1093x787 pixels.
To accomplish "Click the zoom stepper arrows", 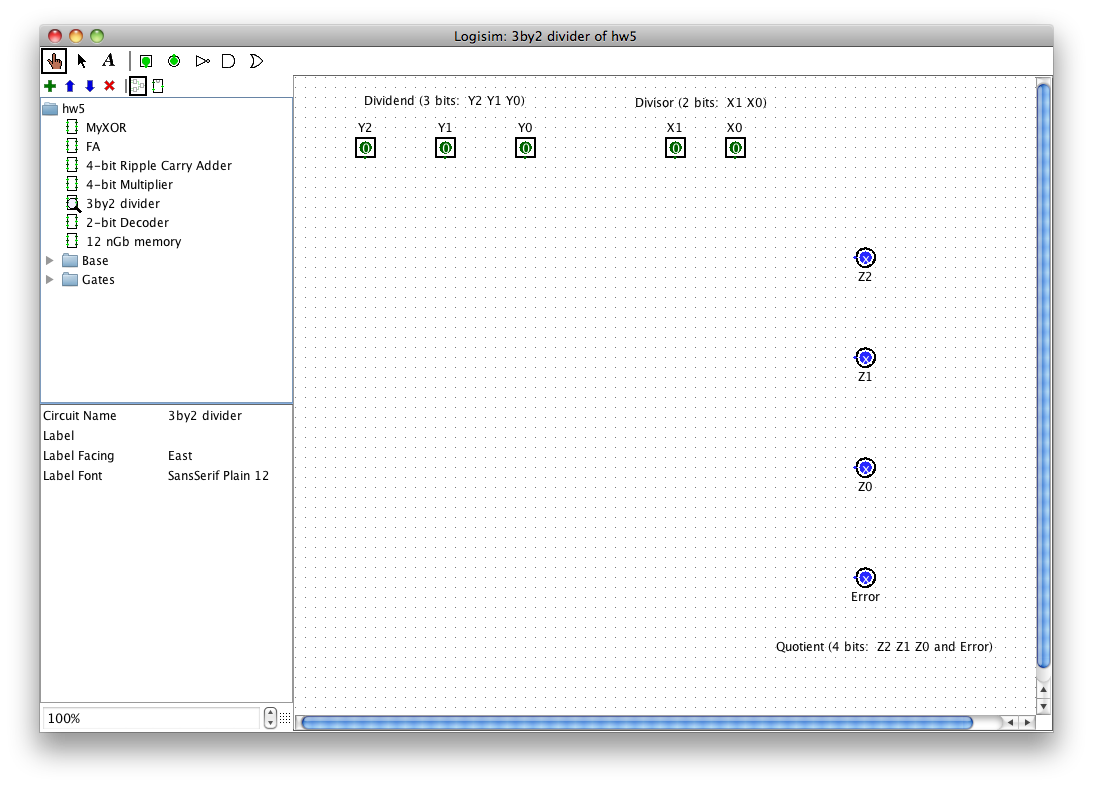I will (270, 718).
